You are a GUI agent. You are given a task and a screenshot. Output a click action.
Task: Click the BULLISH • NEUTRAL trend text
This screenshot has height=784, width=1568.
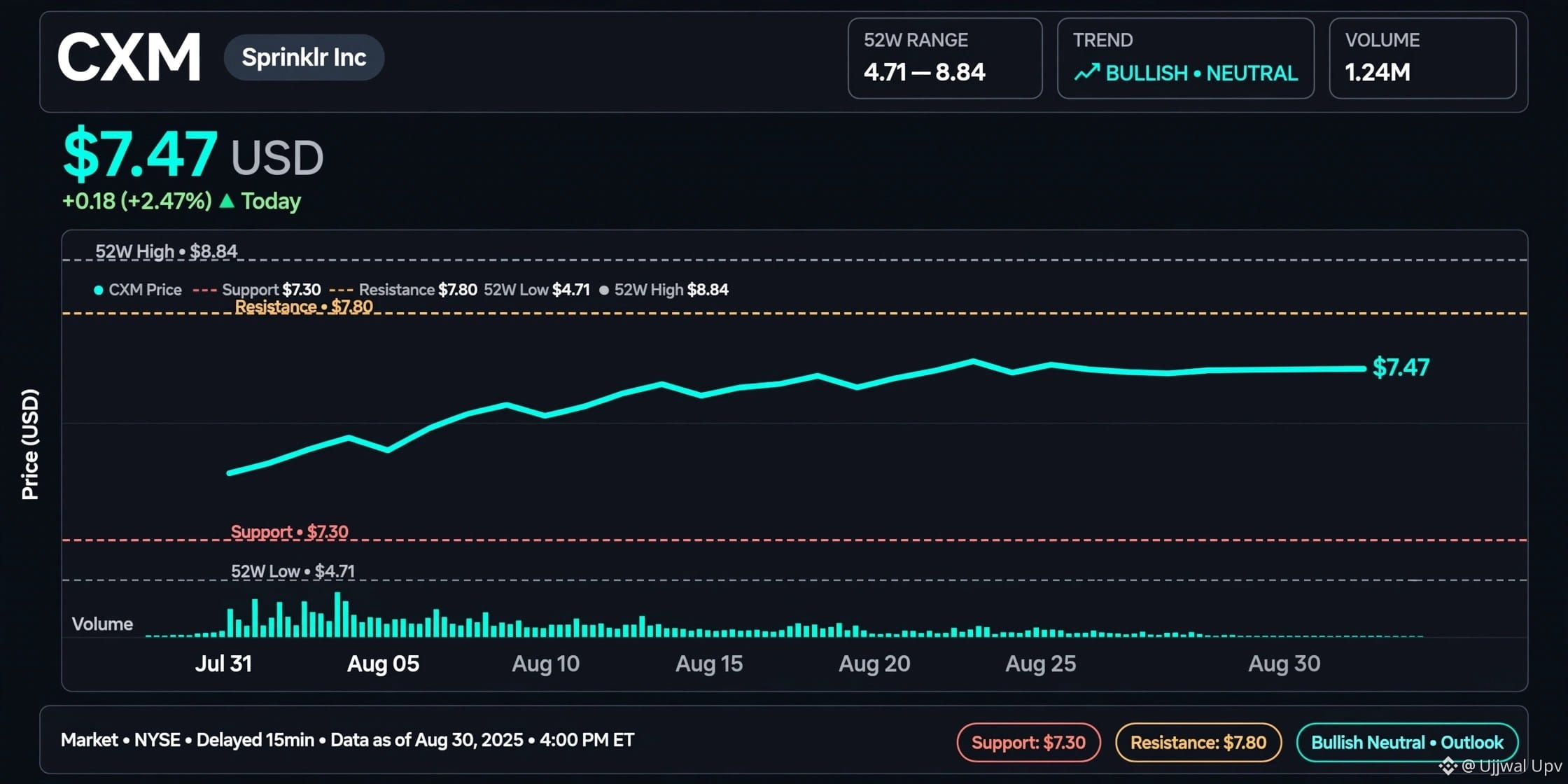coord(1202,73)
